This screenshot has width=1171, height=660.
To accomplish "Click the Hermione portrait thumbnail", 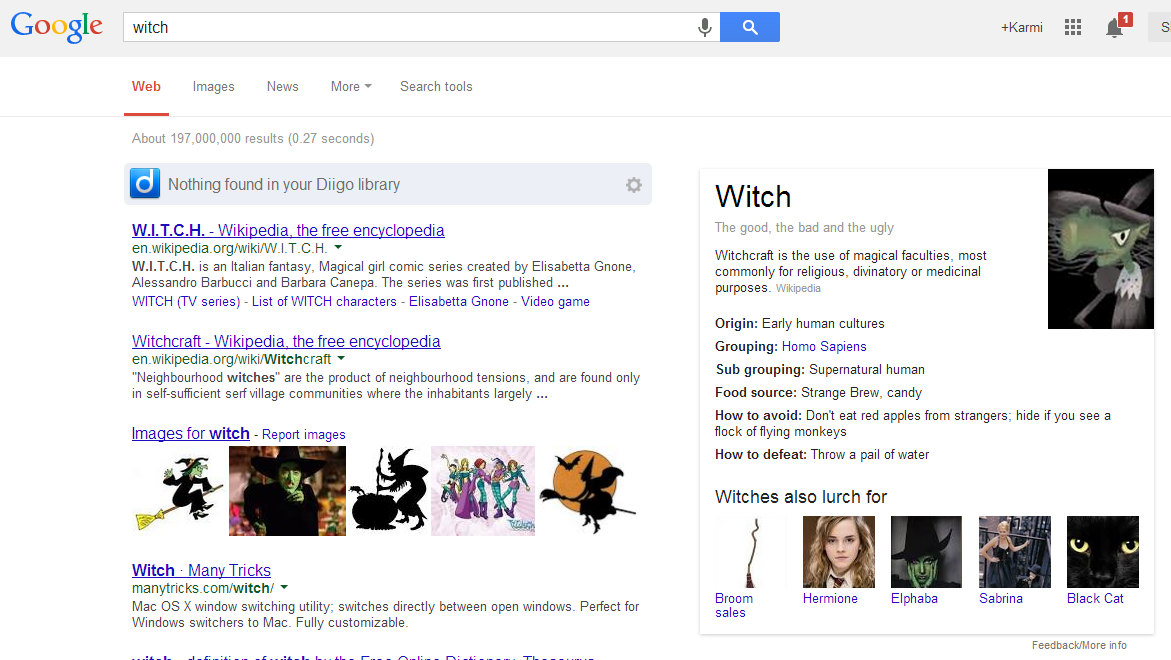I will coord(839,552).
